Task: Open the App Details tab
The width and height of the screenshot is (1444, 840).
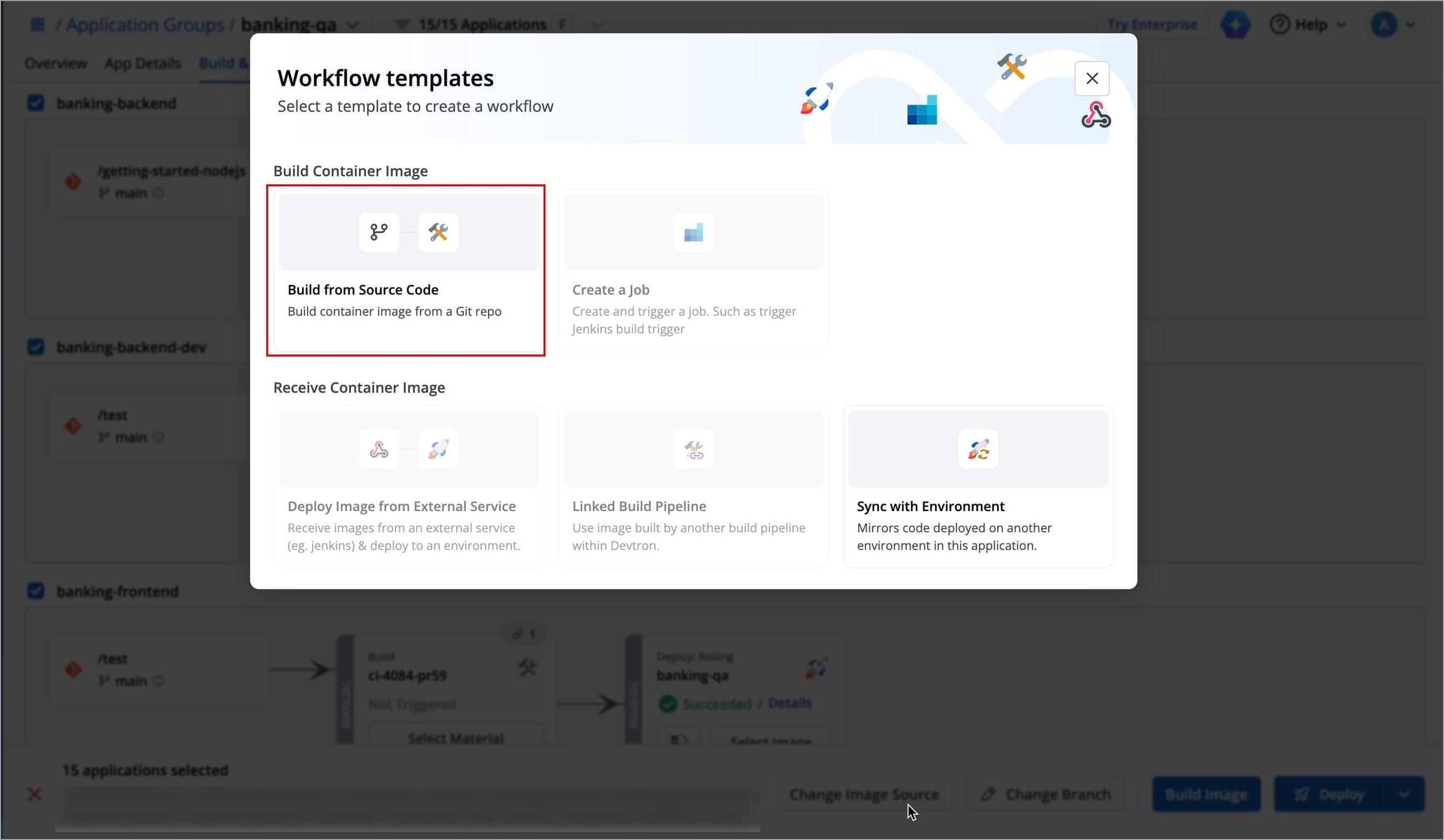Action: 142,63
